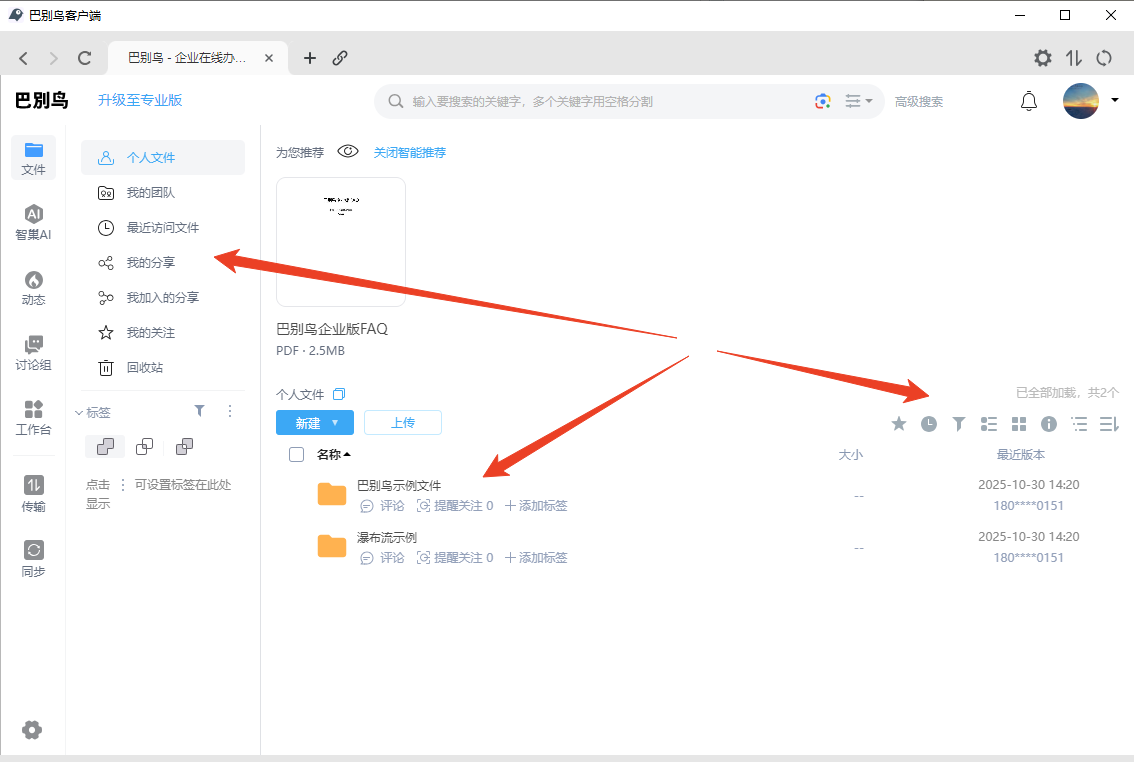
Task: Open the 同步 sync panel in sidebar
Action: pyautogui.click(x=33, y=560)
